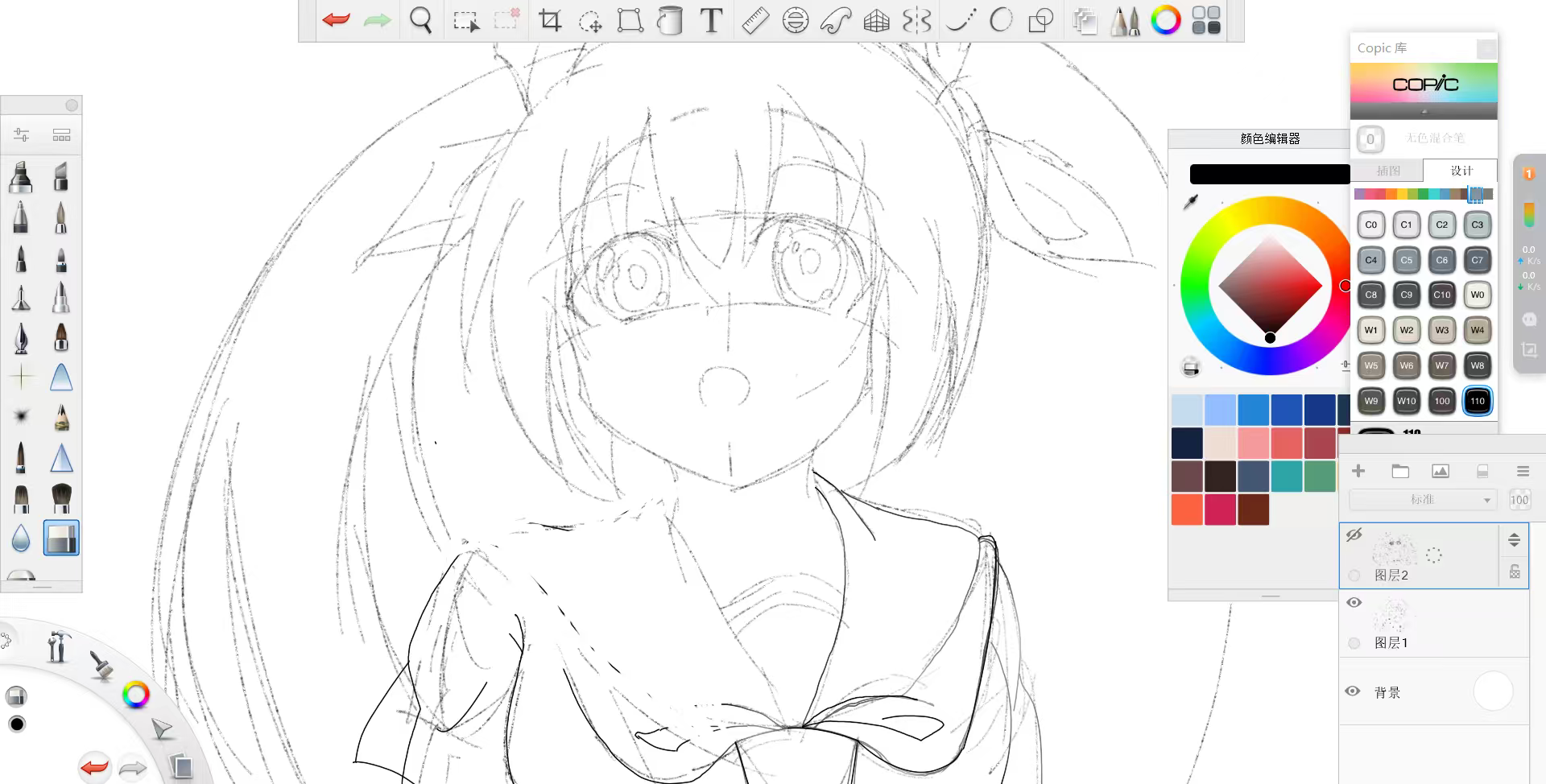1546x784 pixels.
Task: Hide the 背景 background layer
Action: pyautogui.click(x=1353, y=691)
